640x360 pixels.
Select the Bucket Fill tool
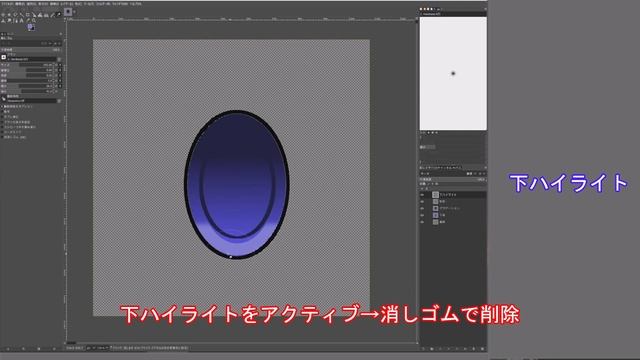(x=46, y=15)
